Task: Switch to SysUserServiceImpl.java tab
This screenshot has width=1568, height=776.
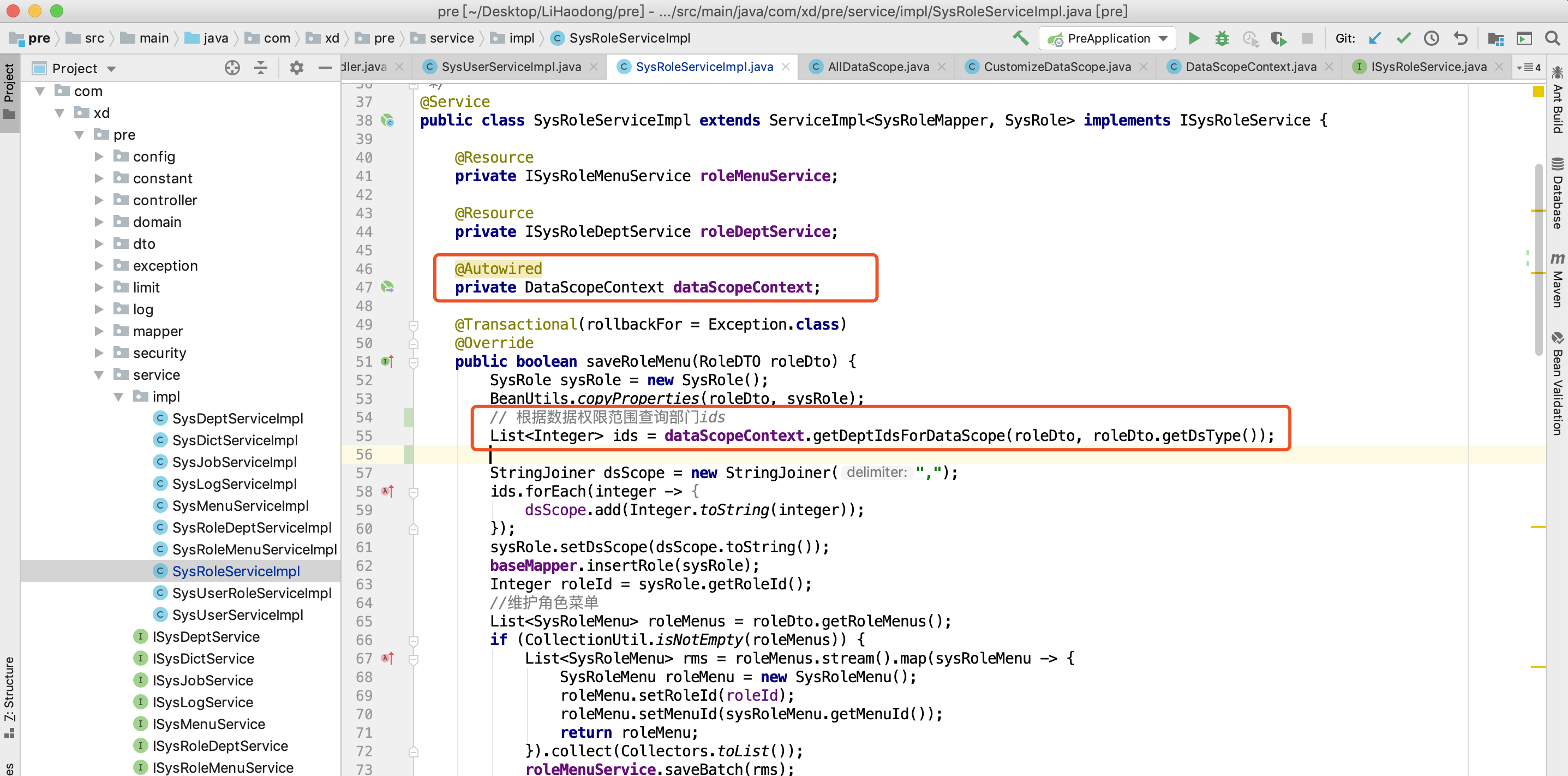Action: tap(510, 67)
